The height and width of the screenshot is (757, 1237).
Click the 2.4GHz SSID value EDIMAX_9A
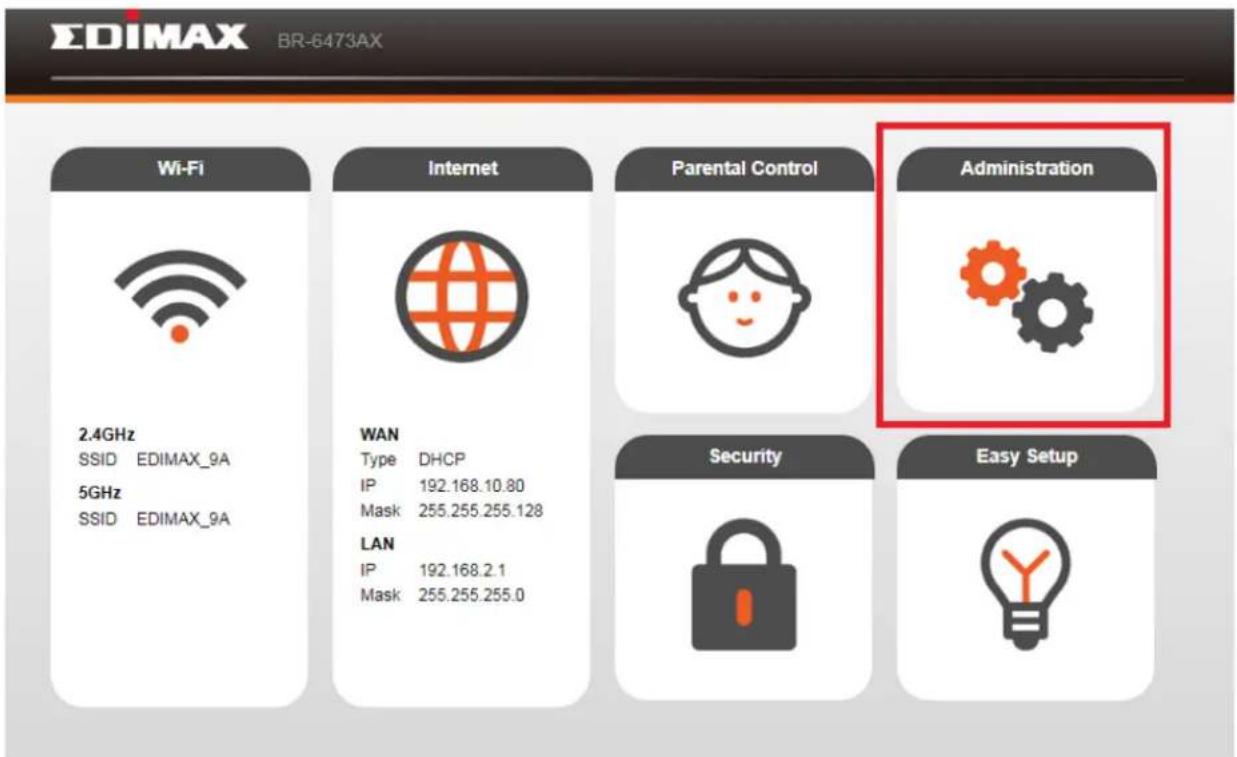coord(184,460)
